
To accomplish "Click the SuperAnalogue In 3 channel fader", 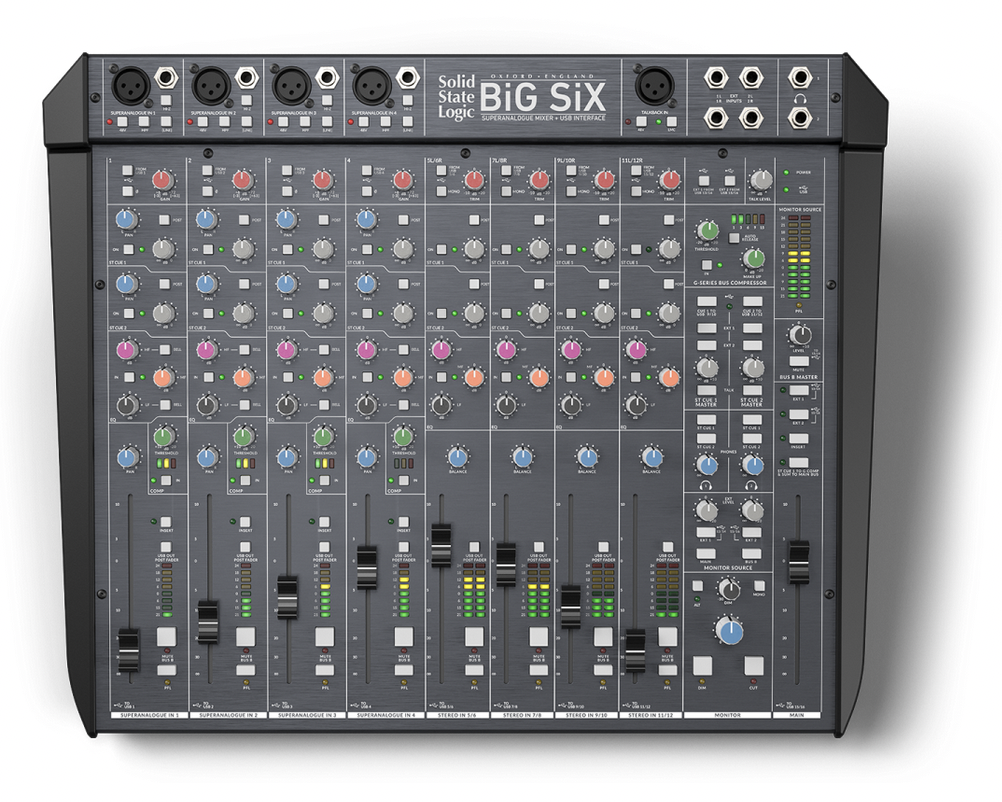I will click(x=287, y=598).
